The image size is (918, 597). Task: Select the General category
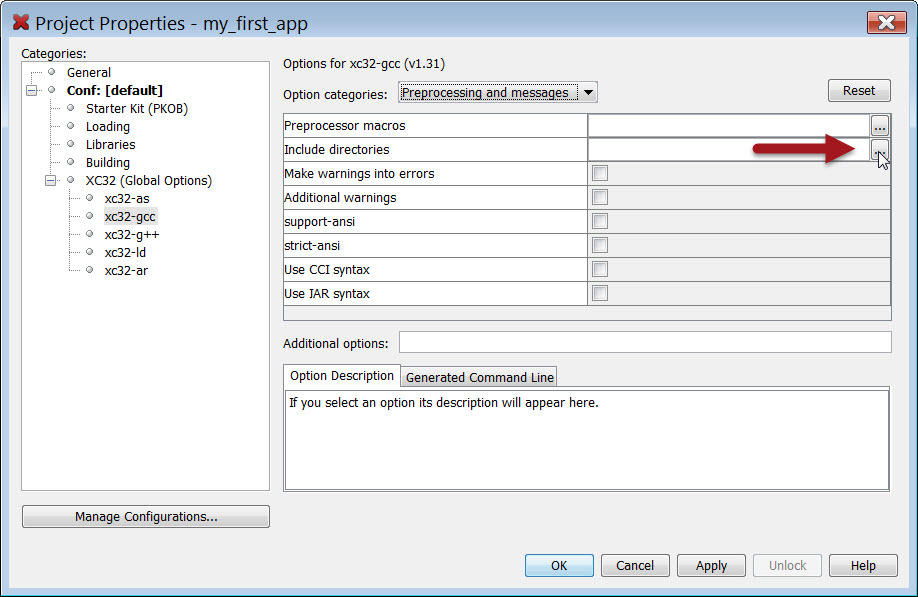[89, 73]
